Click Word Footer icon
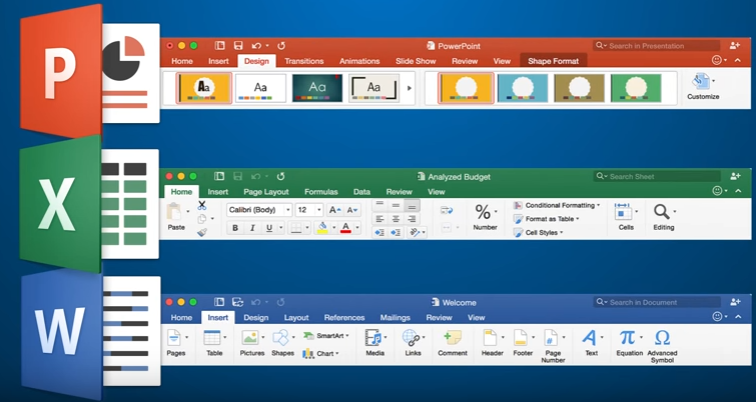 (520, 338)
